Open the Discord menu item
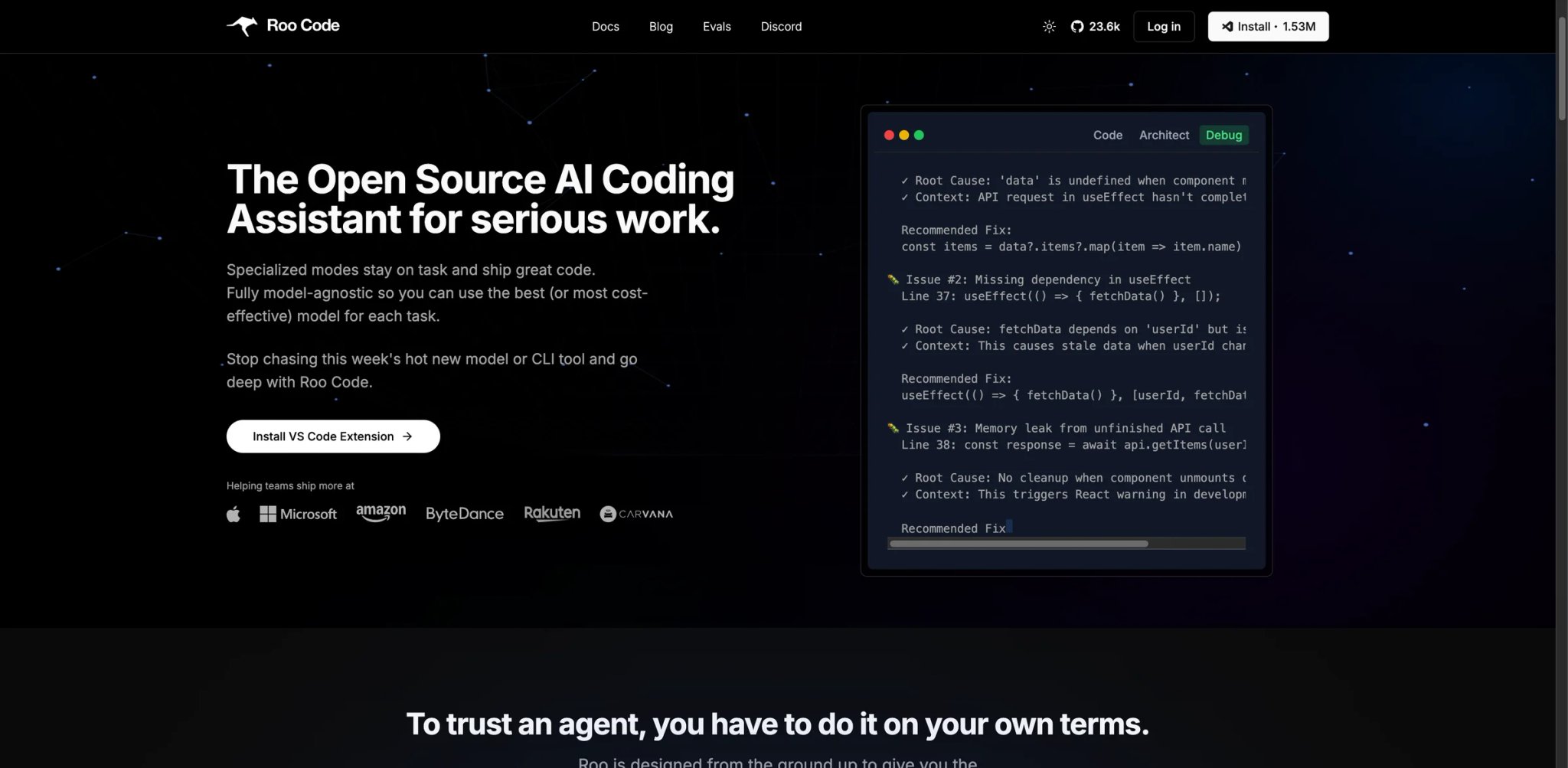This screenshot has width=1568, height=768. tap(781, 27)
